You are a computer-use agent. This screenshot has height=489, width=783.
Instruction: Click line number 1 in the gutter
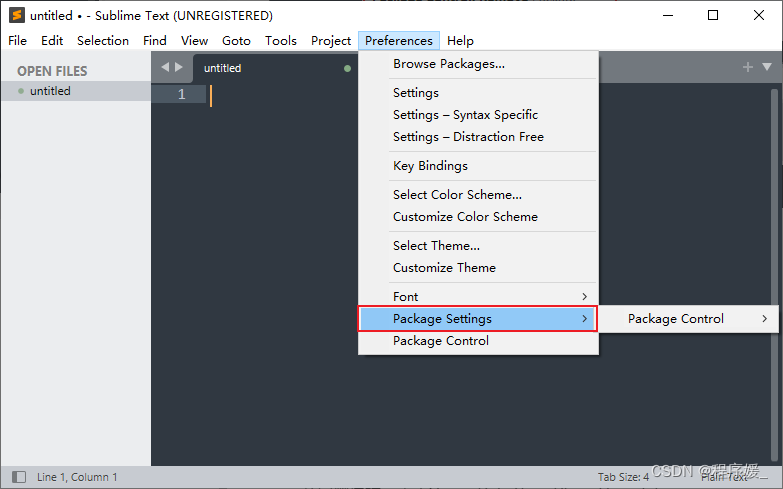(x=181, y=94)
